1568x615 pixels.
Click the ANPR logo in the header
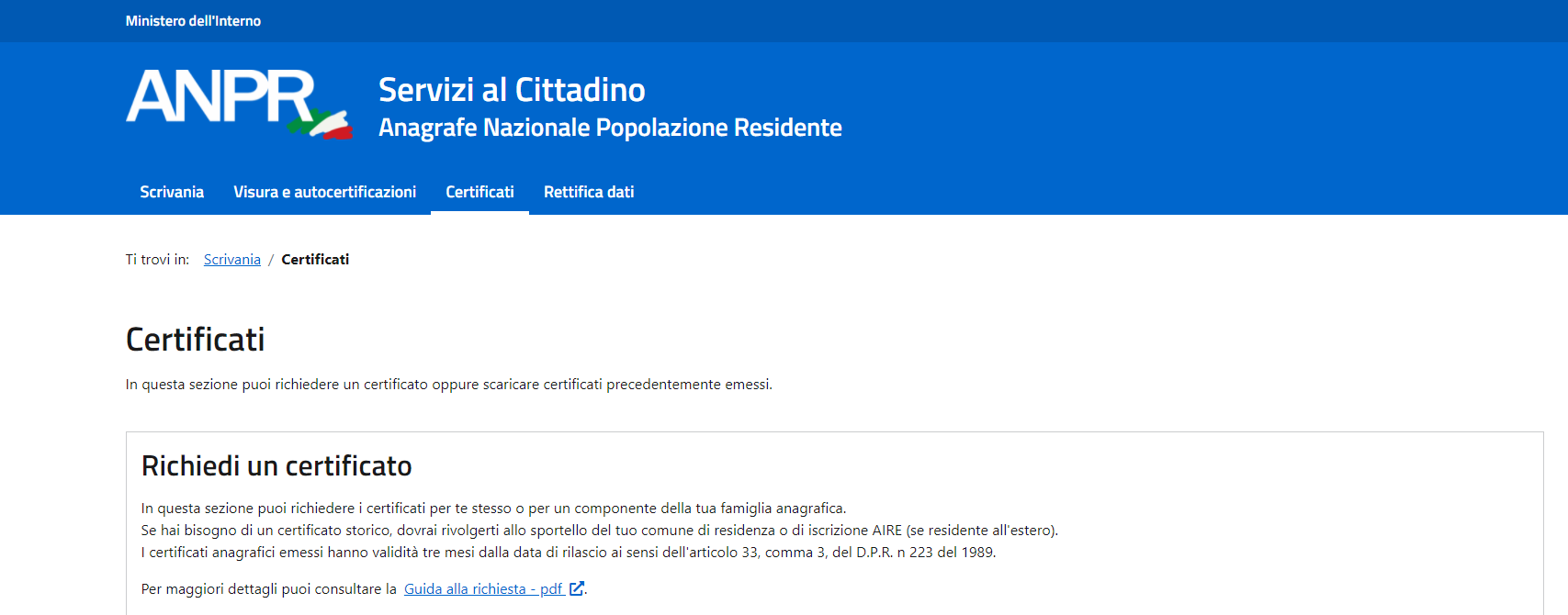(x=220, y=97)
